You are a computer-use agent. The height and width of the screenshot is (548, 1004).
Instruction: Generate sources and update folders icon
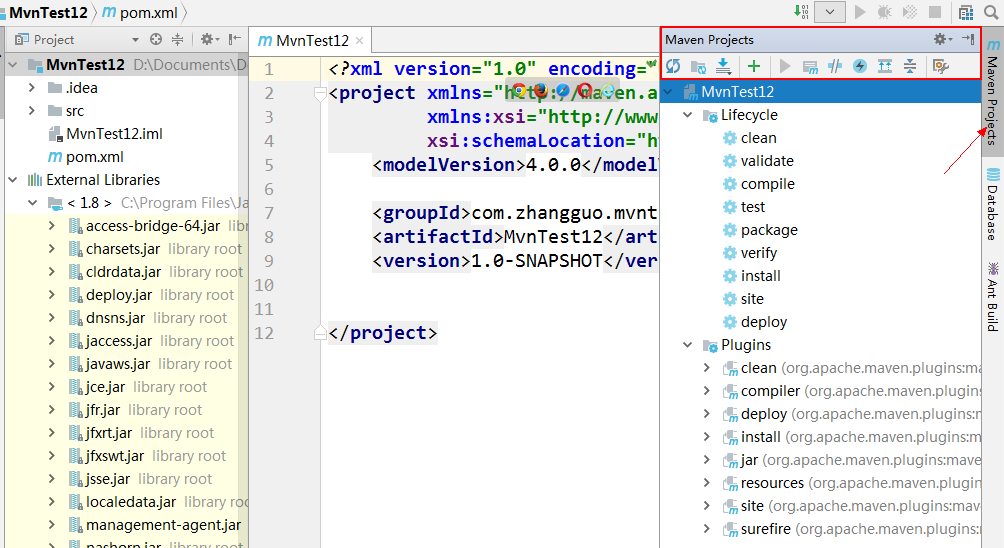[698, 66]
